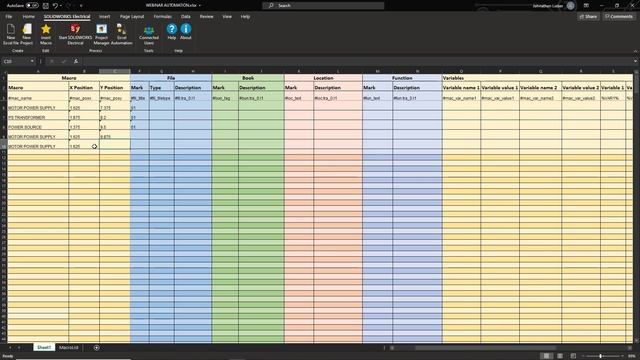The image size is (640, 360).
Task: Launch Excel Automation tool
Action: tap(122, 34)
